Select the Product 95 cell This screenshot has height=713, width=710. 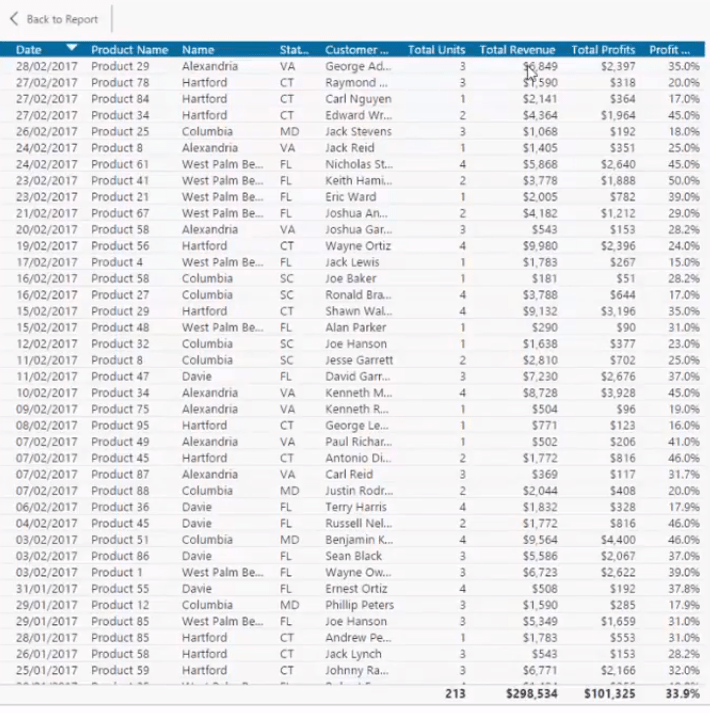(120, 426)
